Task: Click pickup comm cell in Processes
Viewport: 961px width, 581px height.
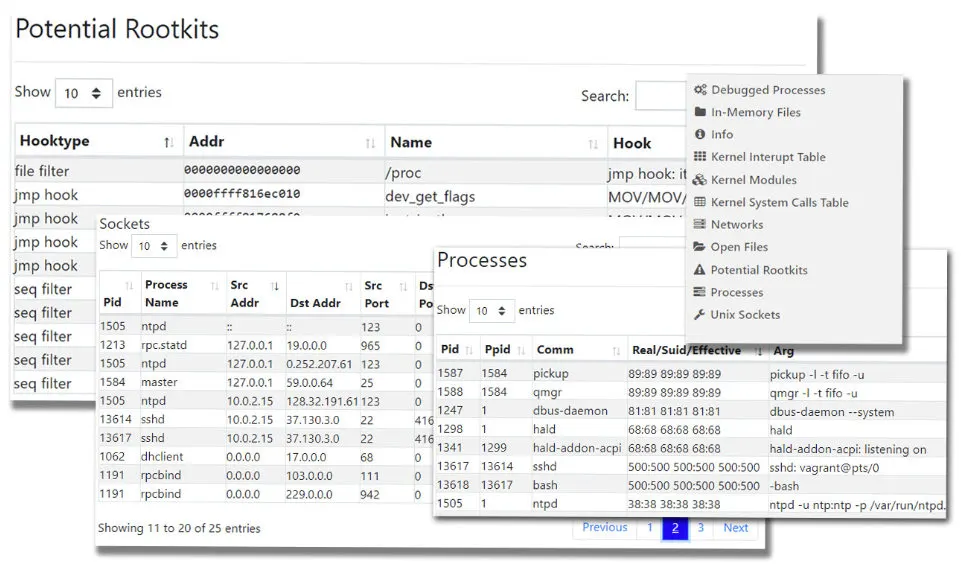Action: pos(550,373)
